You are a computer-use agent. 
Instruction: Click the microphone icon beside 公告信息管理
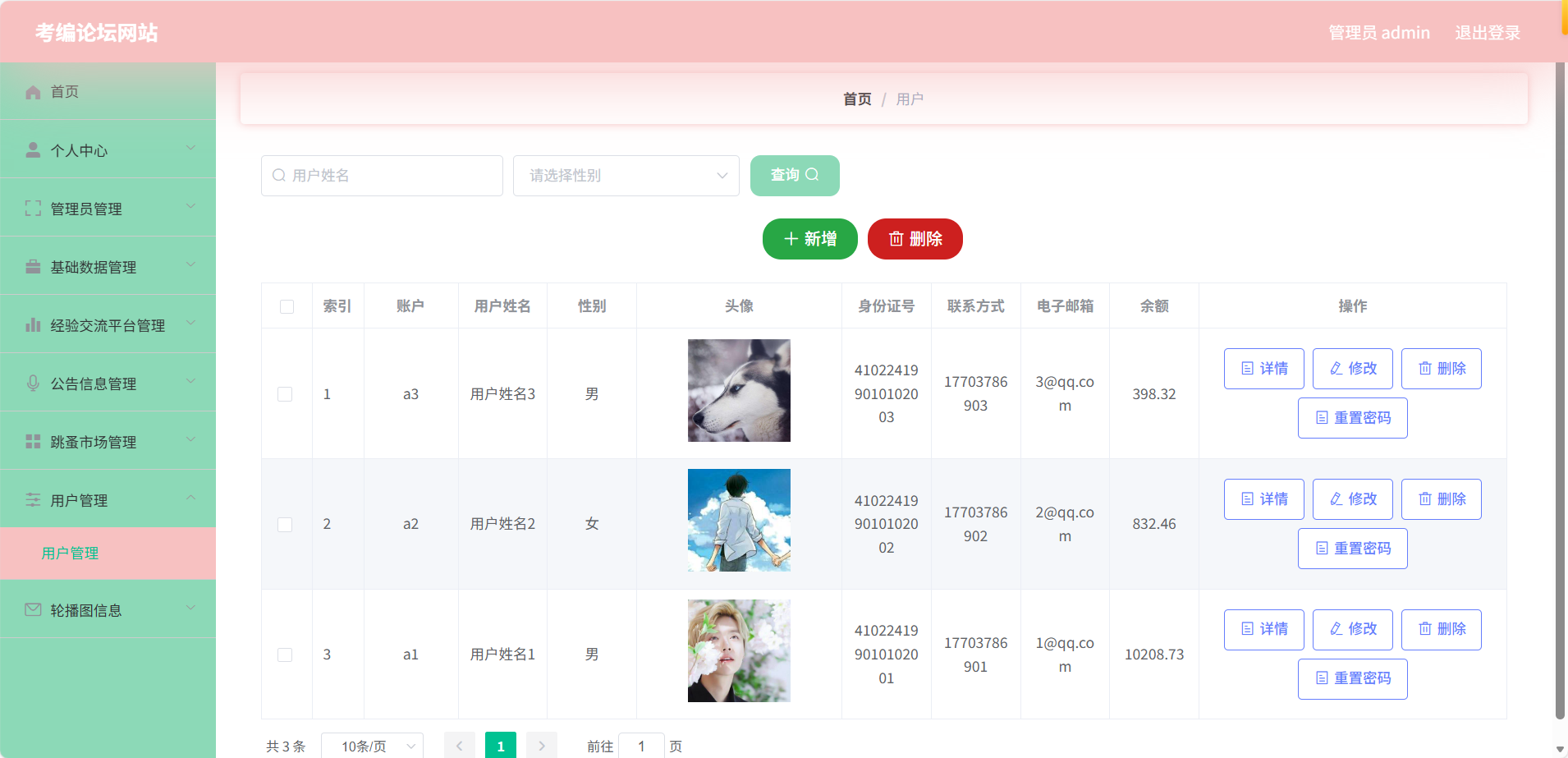click(33, 384)
